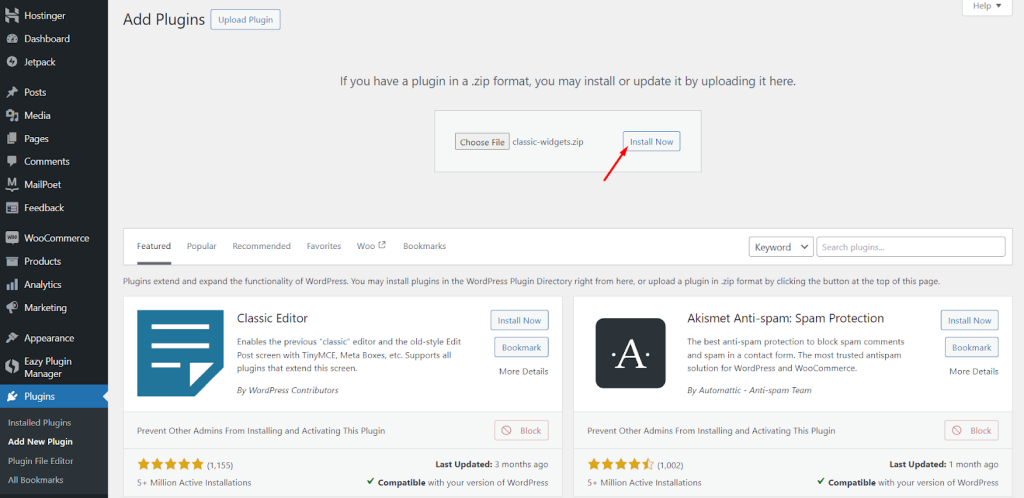Click the Classic Editor plugin title

pyautogui.click(x=272, y=319)
